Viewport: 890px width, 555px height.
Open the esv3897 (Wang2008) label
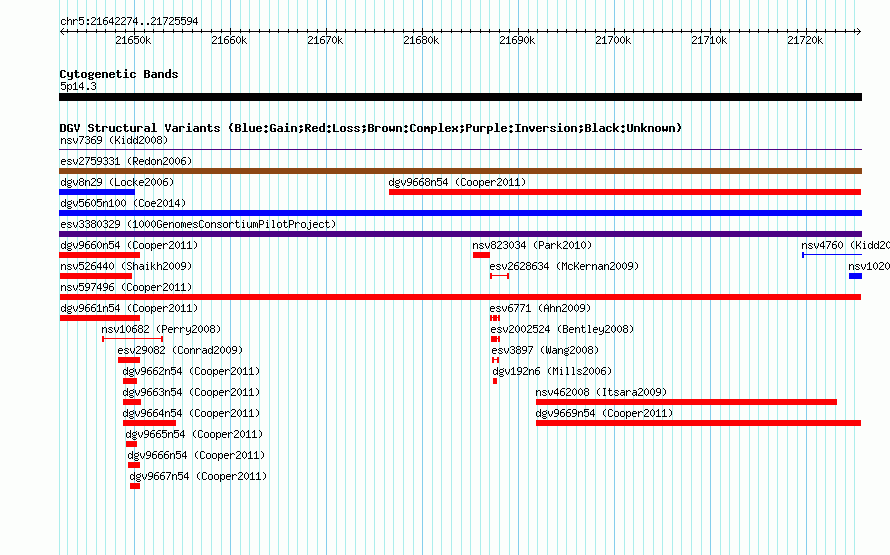click(x=545, y=350)
